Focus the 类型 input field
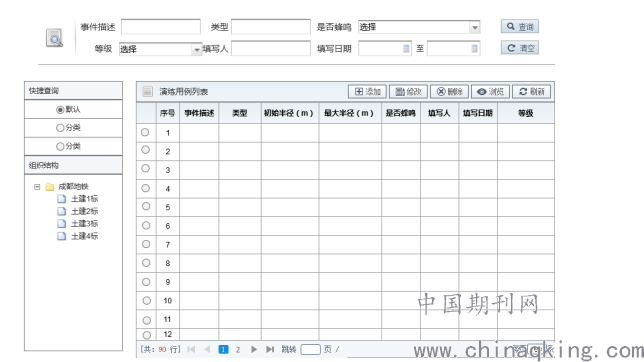Image resolution: width=644 pixels, height=362 pixels. (271, 27)
